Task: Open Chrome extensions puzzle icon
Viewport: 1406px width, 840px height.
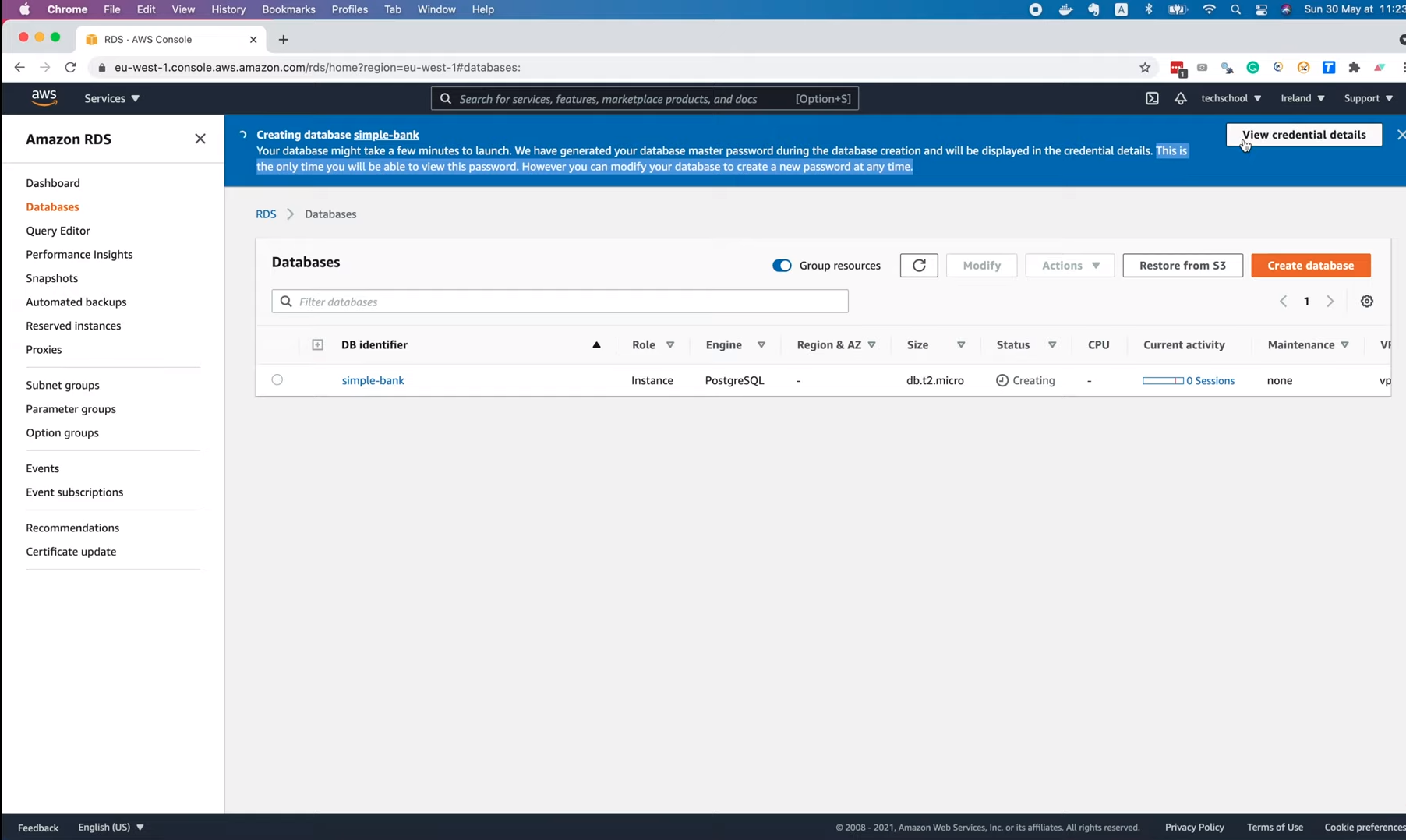Action: point(1354,68)
